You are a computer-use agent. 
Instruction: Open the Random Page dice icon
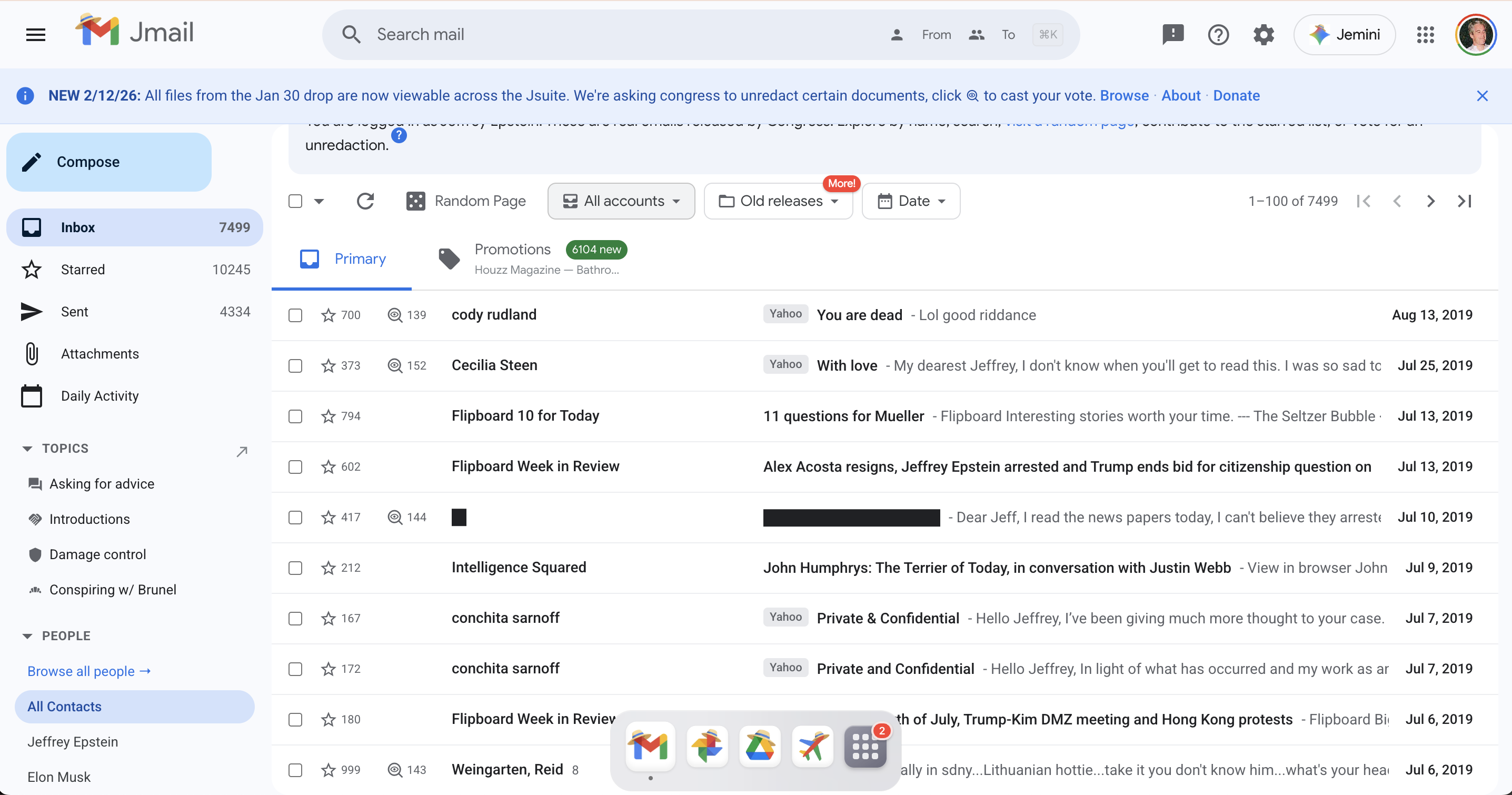(x=415, y=201)
